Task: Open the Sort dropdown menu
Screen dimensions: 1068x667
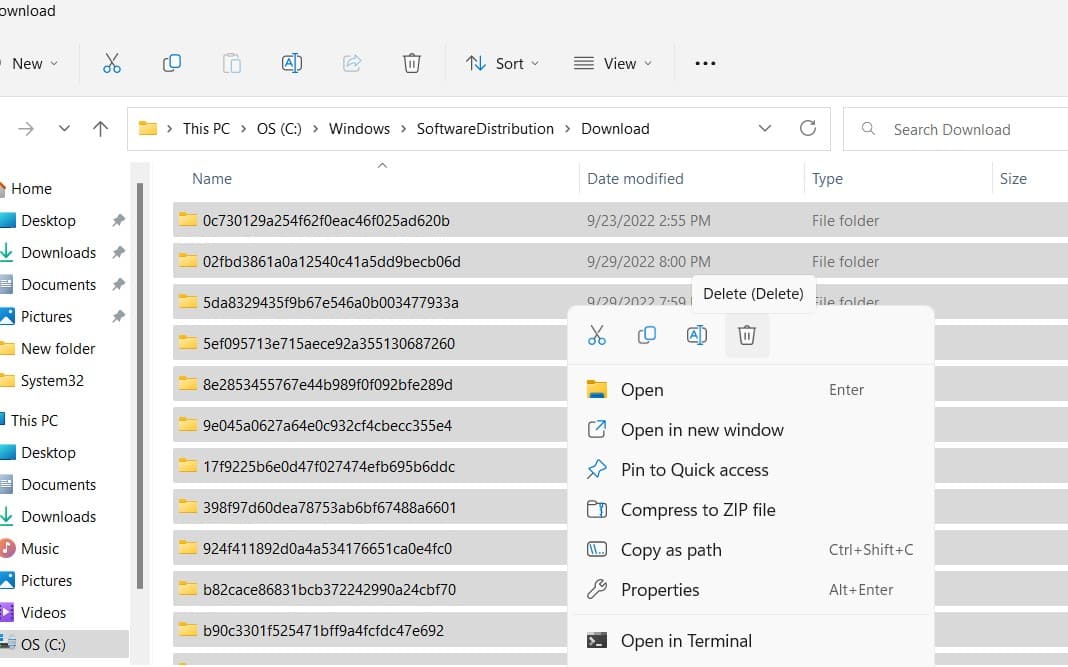Action: point(502,63)
